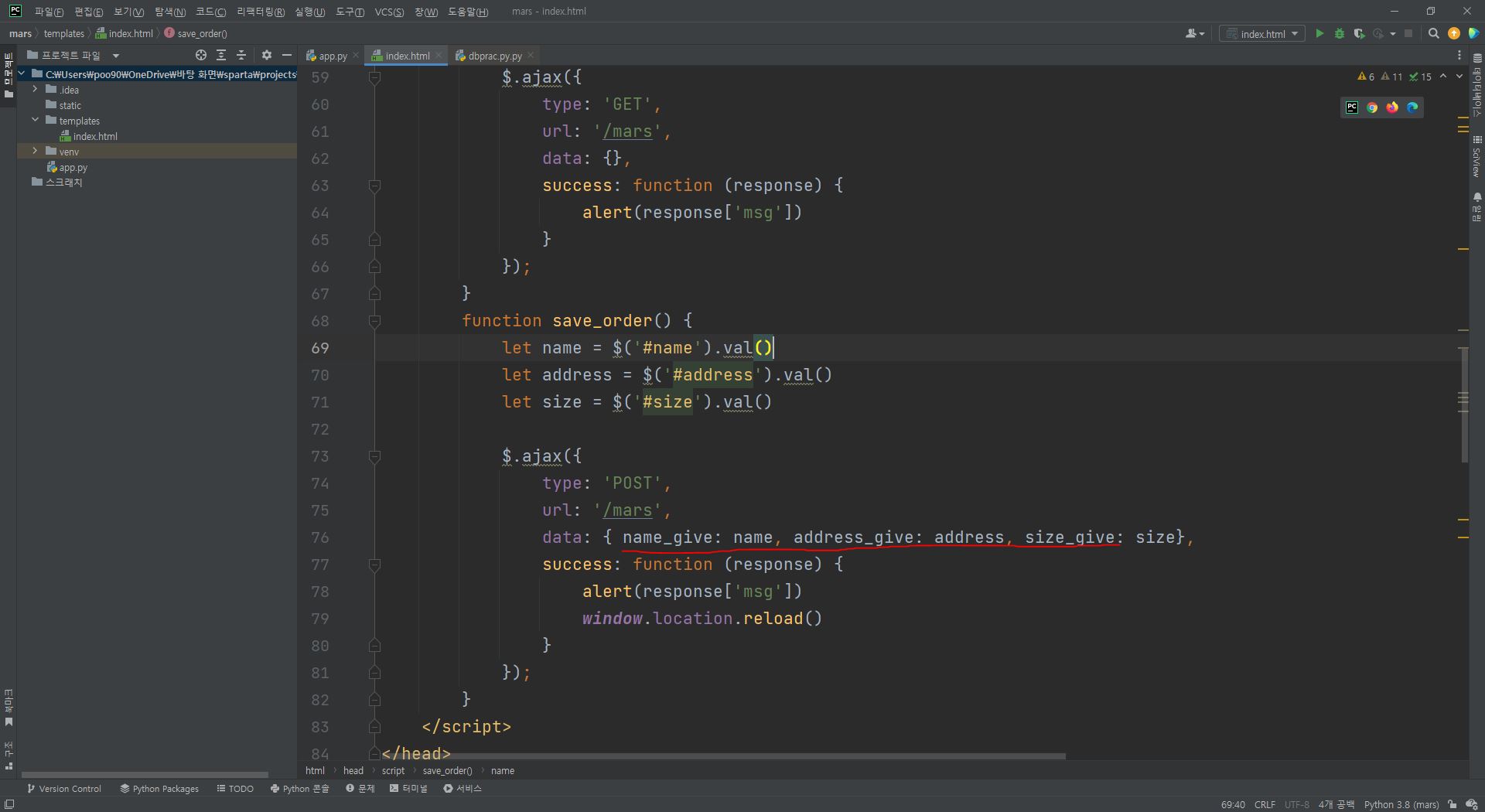
Task: Click the 69:40 cursor position indicator
Action: click(1233, 805)
